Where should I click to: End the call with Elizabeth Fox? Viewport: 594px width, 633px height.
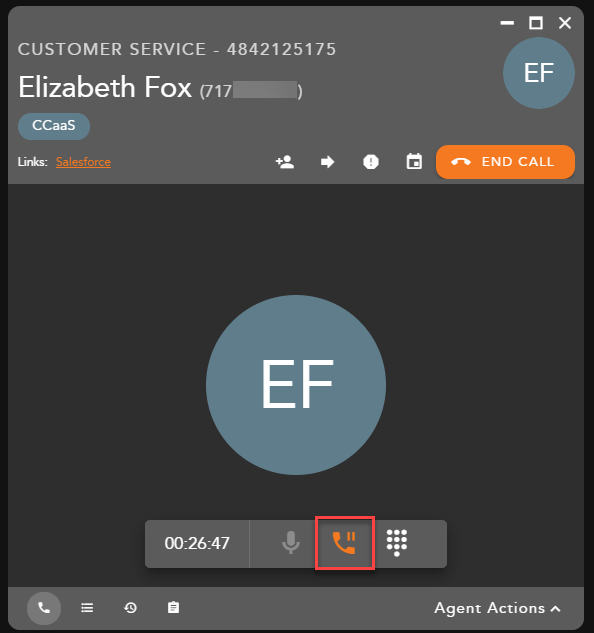505,162
